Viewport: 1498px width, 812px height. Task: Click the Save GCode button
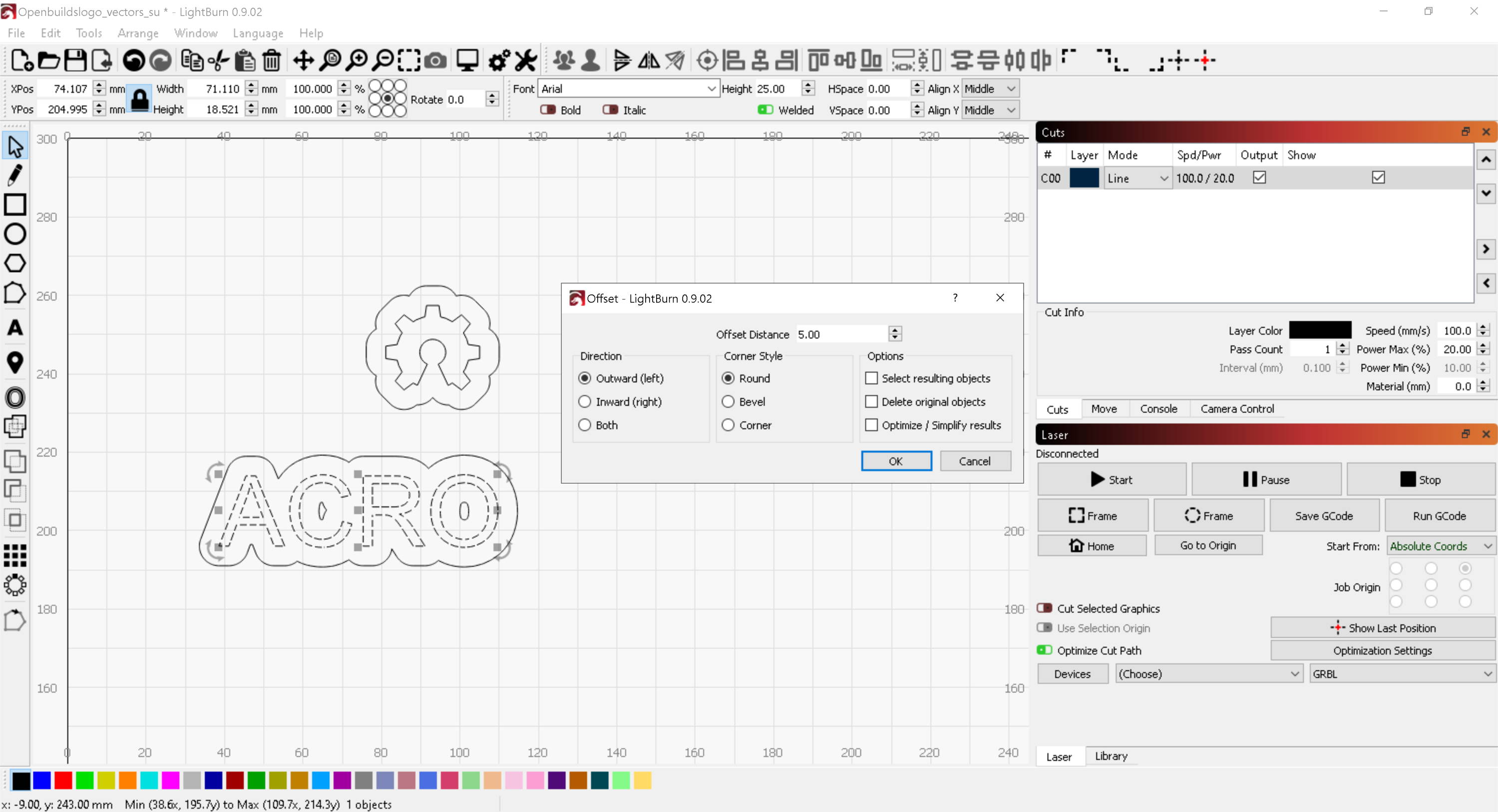point(1324,516)
